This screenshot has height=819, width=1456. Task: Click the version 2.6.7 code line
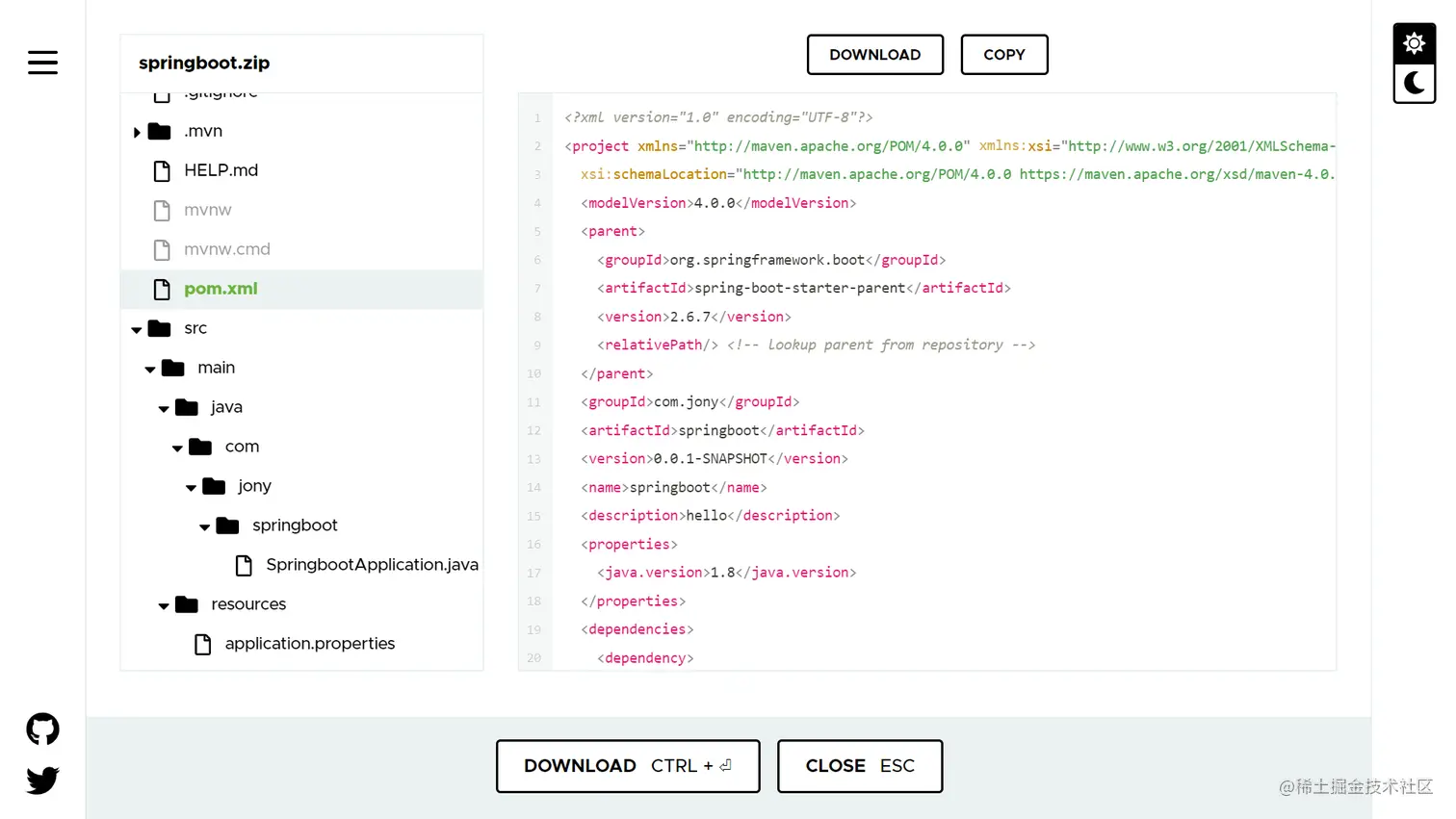coord(694,317)
